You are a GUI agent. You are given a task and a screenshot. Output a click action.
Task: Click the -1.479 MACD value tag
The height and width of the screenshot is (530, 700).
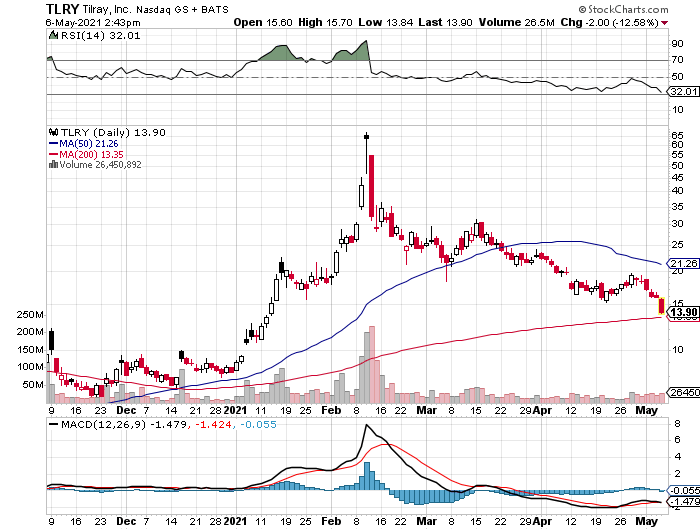point(683,501)
